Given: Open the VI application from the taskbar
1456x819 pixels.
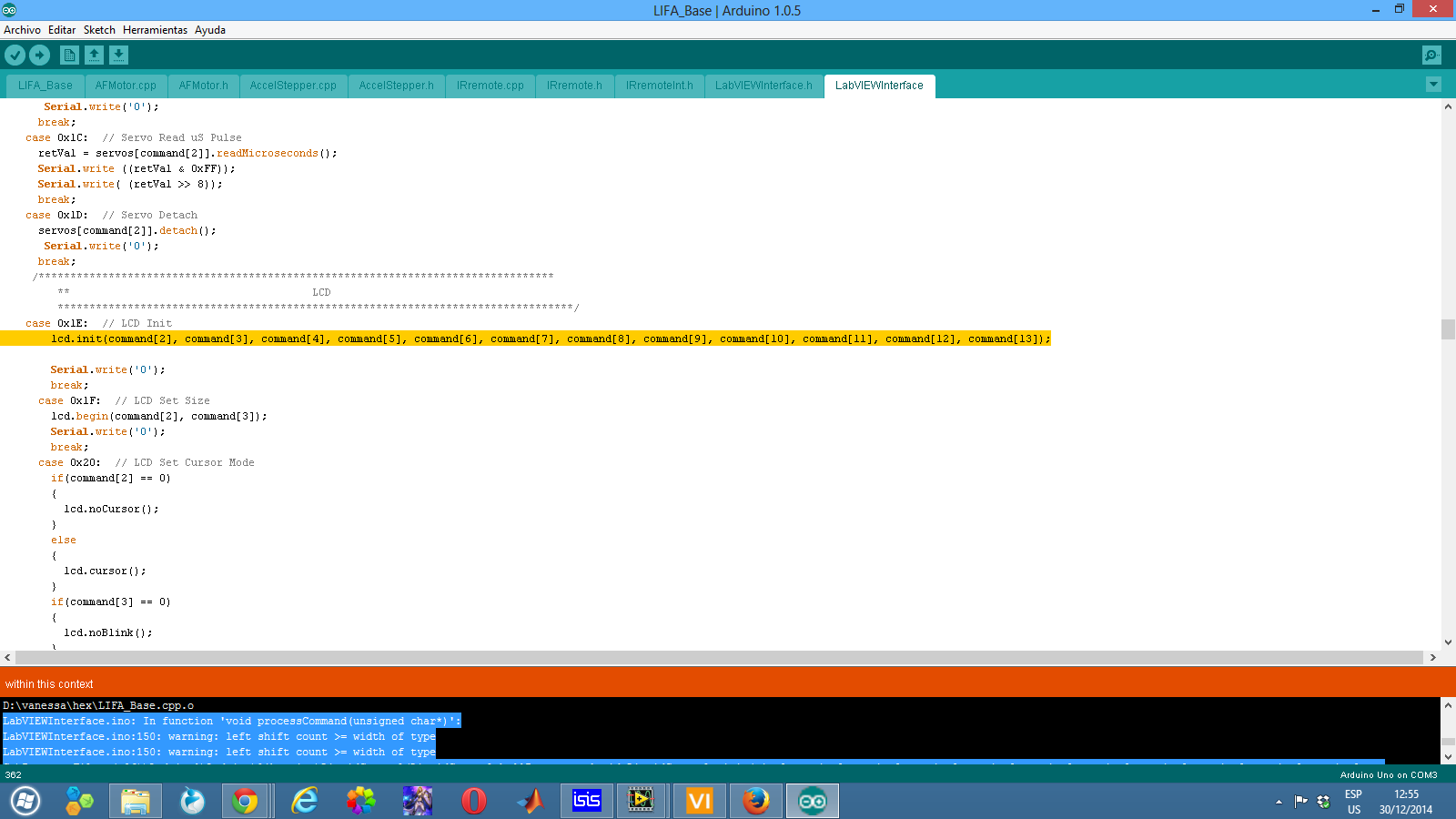Looking at the screenshot, I should point(700,802).
